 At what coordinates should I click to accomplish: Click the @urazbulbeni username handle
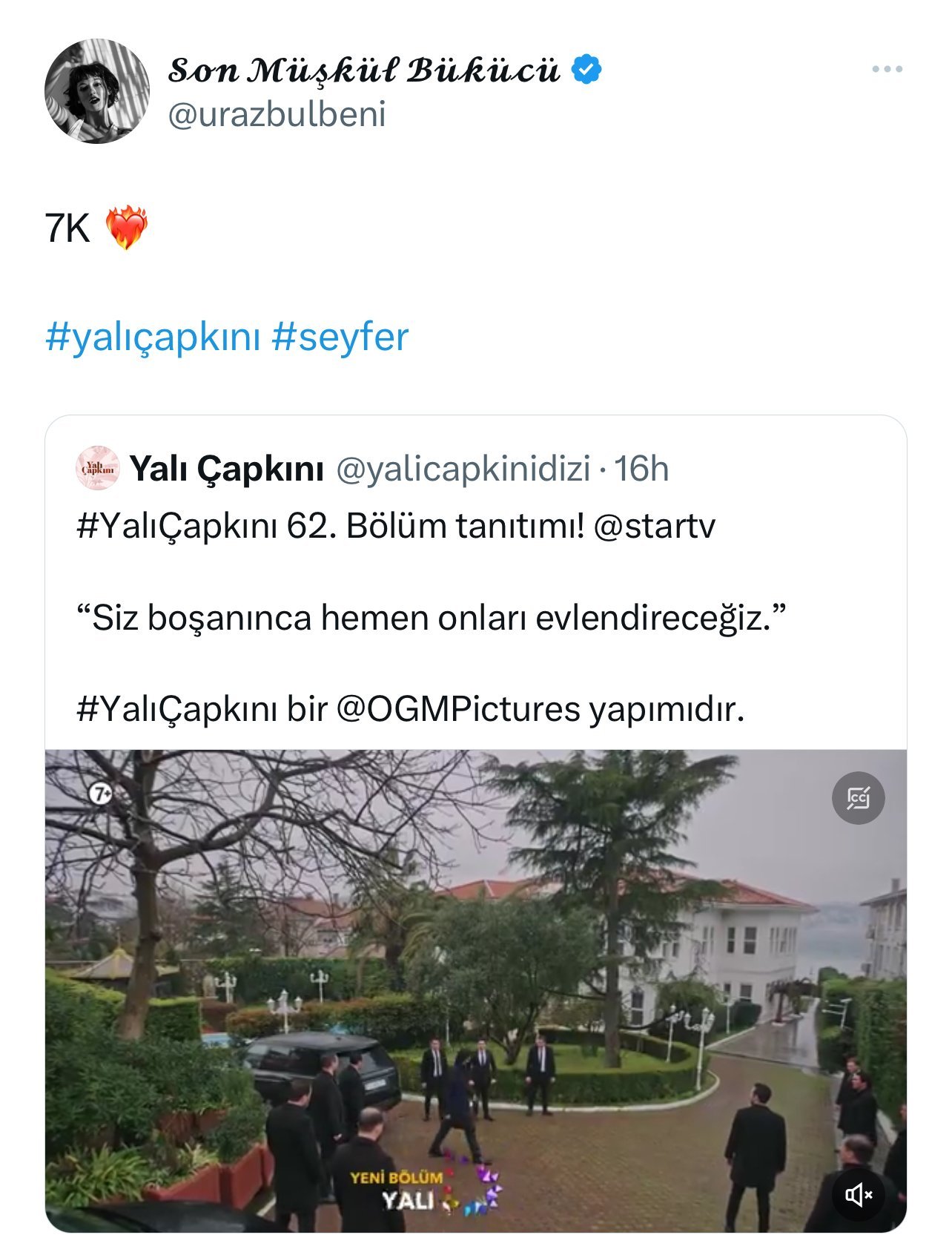(277, 115)
